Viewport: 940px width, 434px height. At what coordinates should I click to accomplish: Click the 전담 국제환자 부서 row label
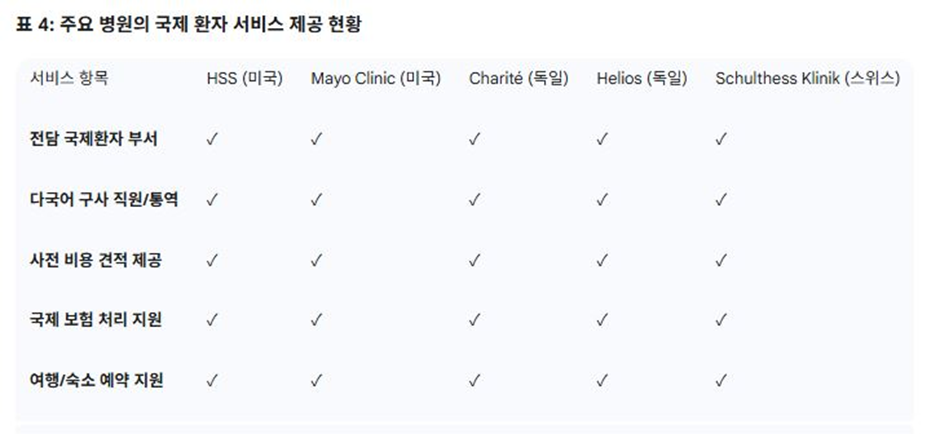(x=94, y=139)
